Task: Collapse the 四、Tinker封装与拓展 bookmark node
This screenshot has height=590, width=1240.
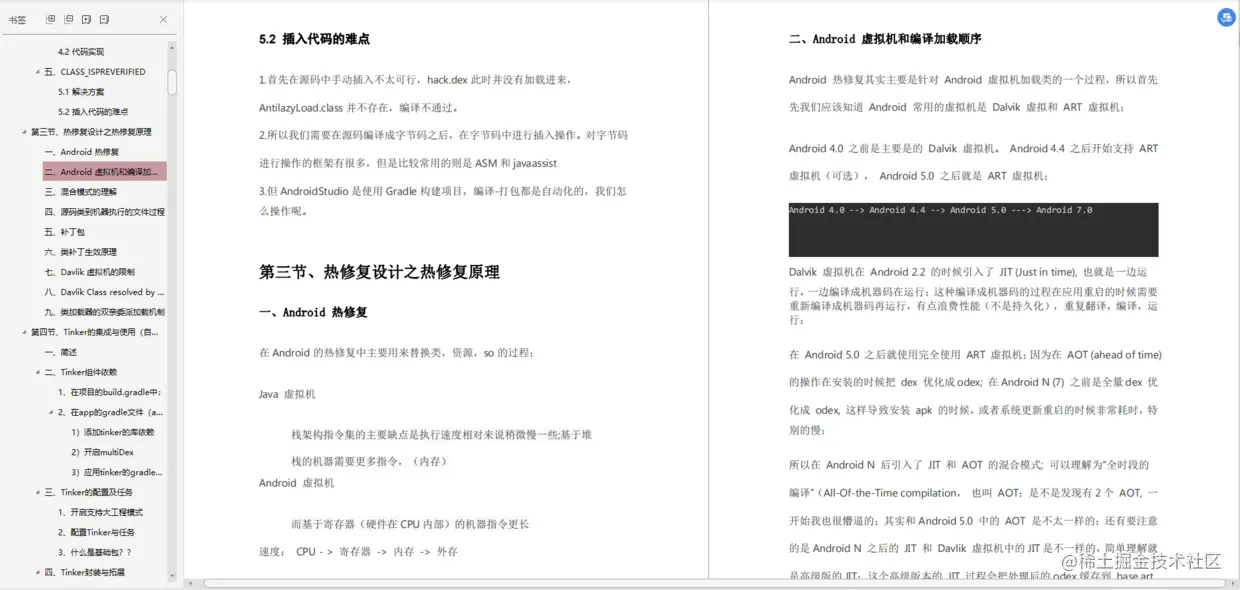Action: pyautogui.click(x=38, y=572)
